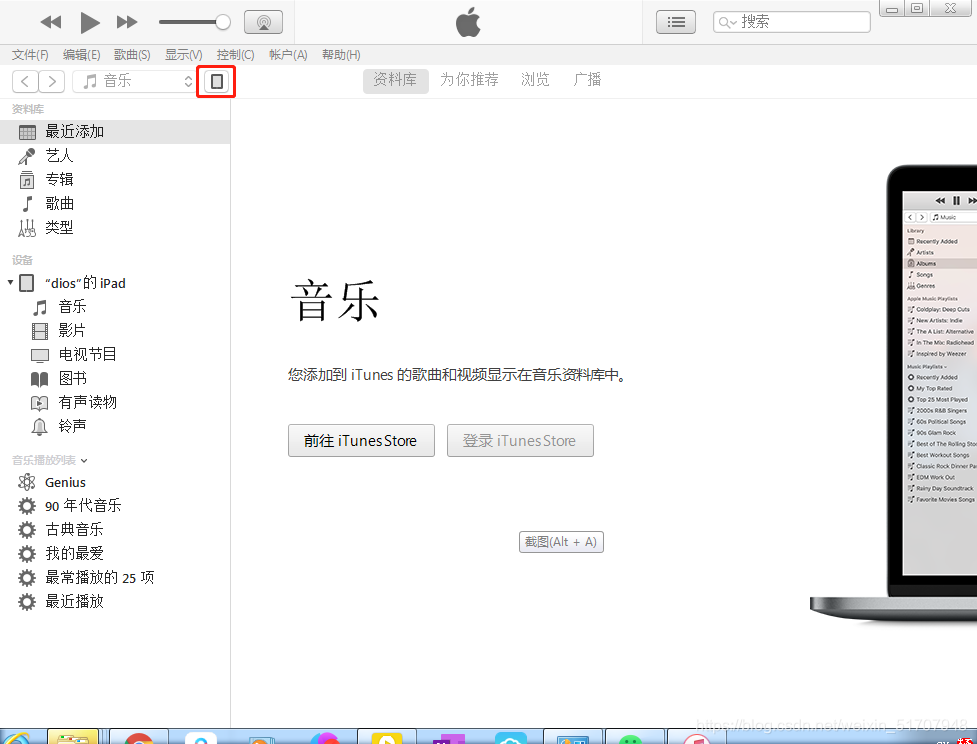Skip forward to the next track

[x=127, y=22]
